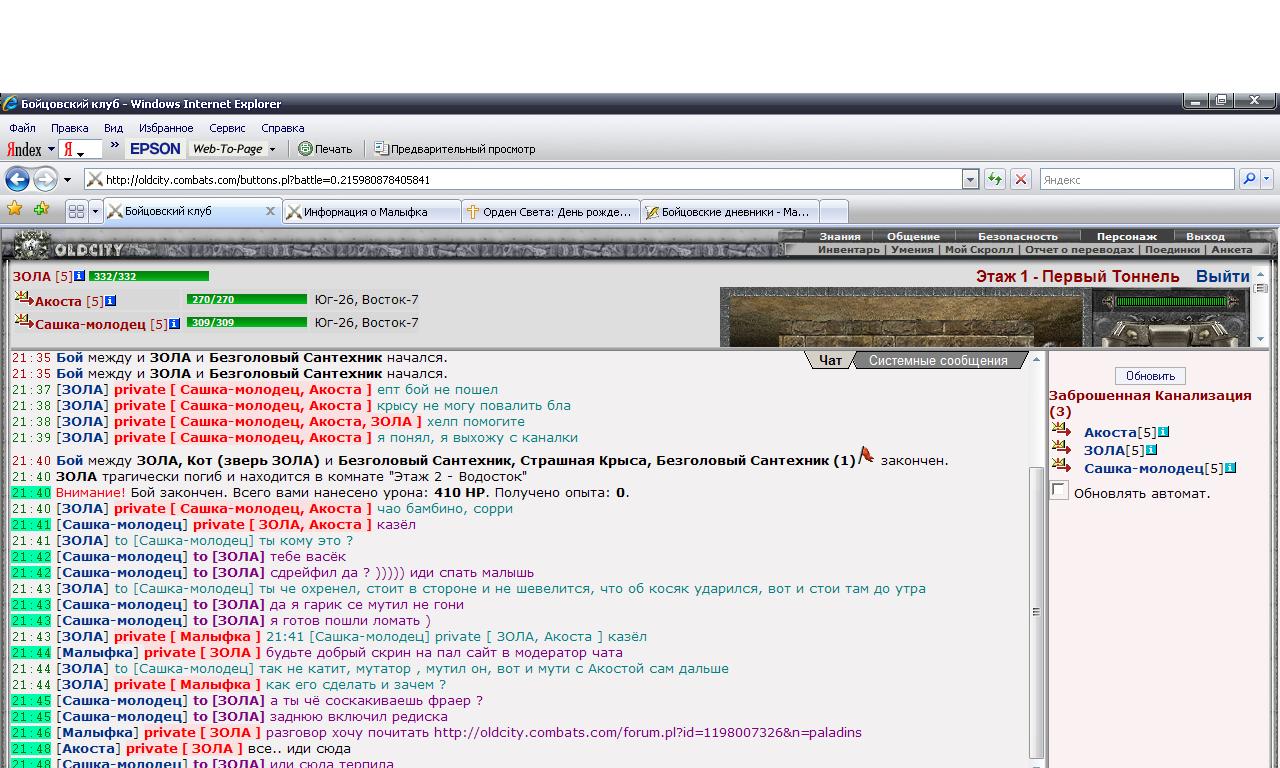Open info icon after ЗОЛА[5] in room list

pos(1152,450)
